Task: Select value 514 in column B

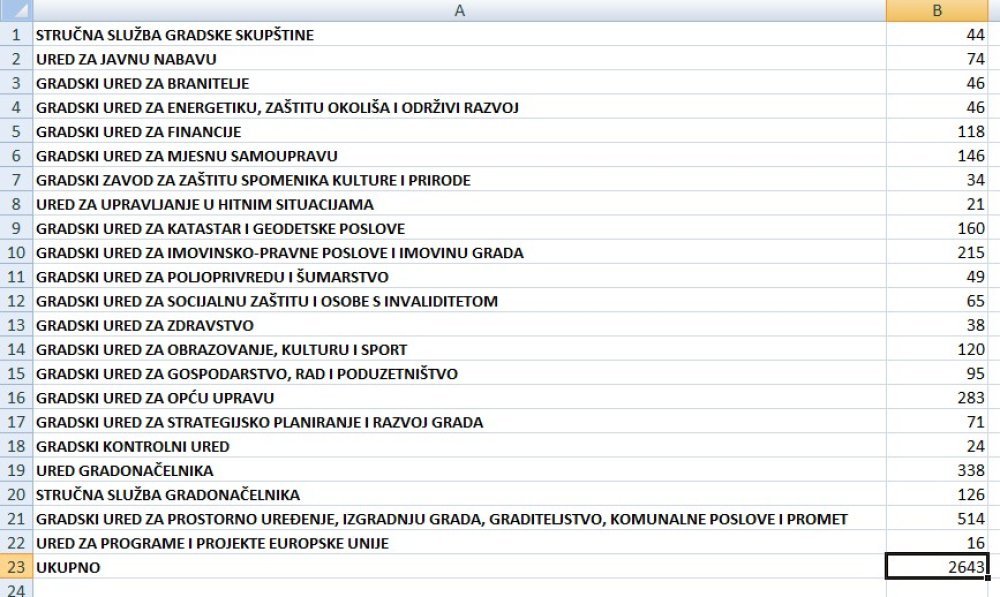Action: (x=937, y=519)
